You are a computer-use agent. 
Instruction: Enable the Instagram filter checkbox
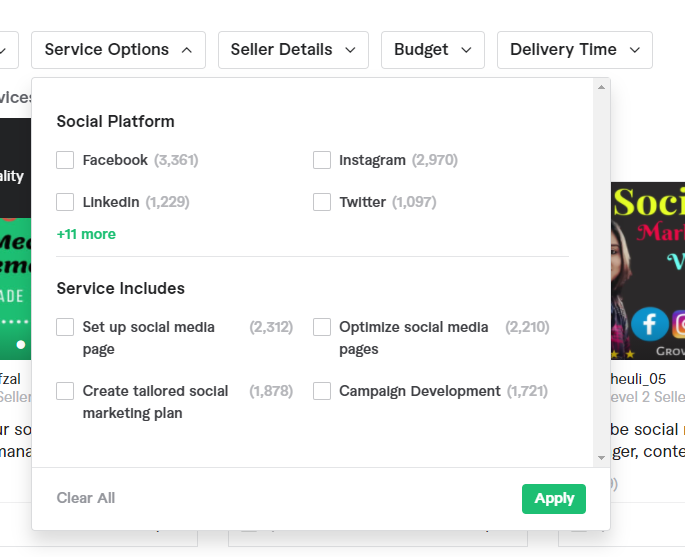[322, 160]
